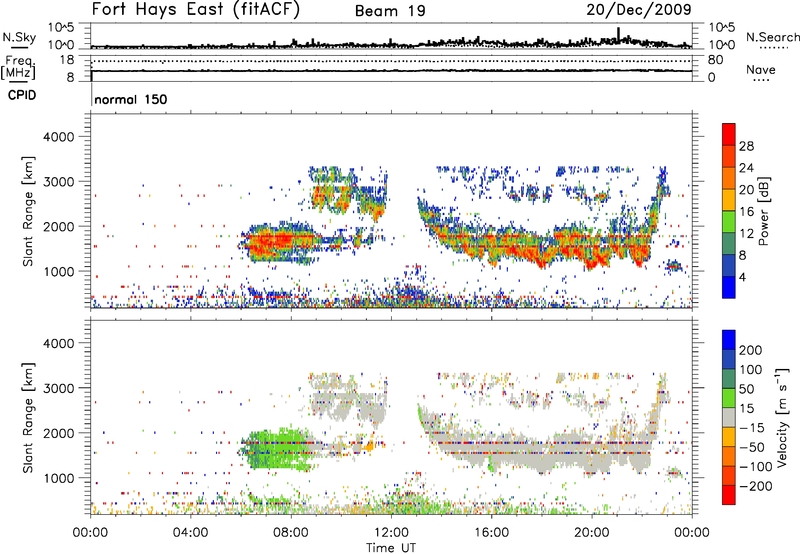Click the 'Freq. [MHz]' axis label

tap(20, 67)
